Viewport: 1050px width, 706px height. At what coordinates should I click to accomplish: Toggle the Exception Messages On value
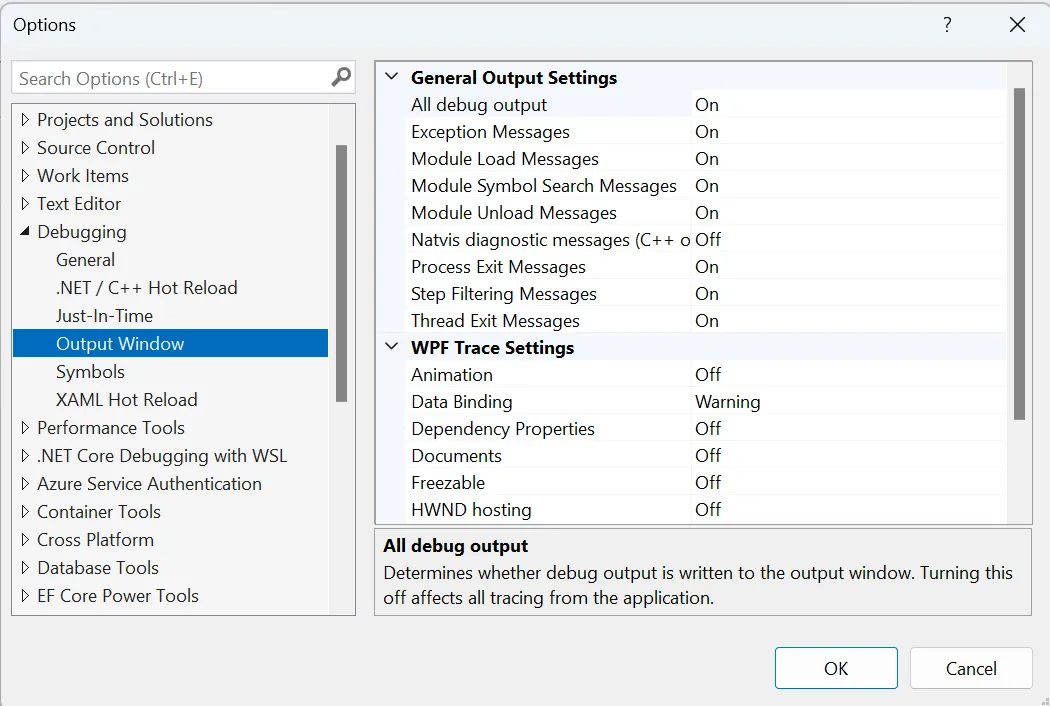click(707, 132)
